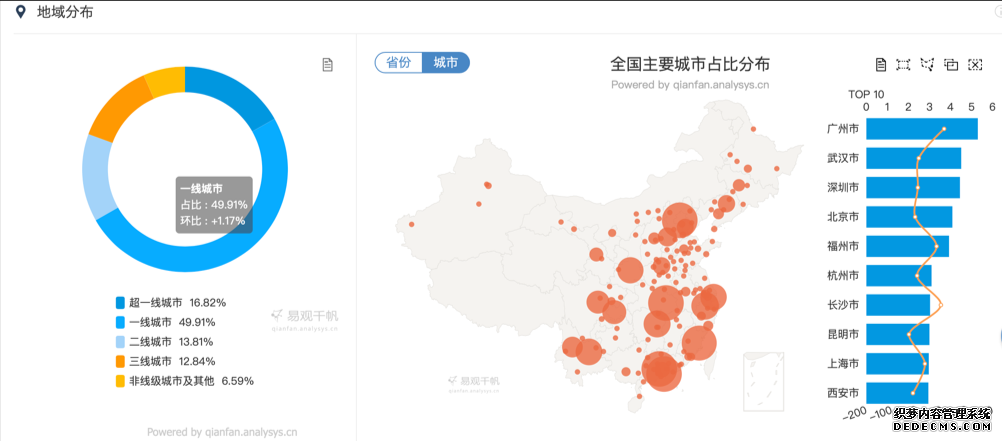Viewport: 1002px width, 441px height.
Task: Click the 全国主要城市占比分布 chart title
Action: [x=690, y=65]
